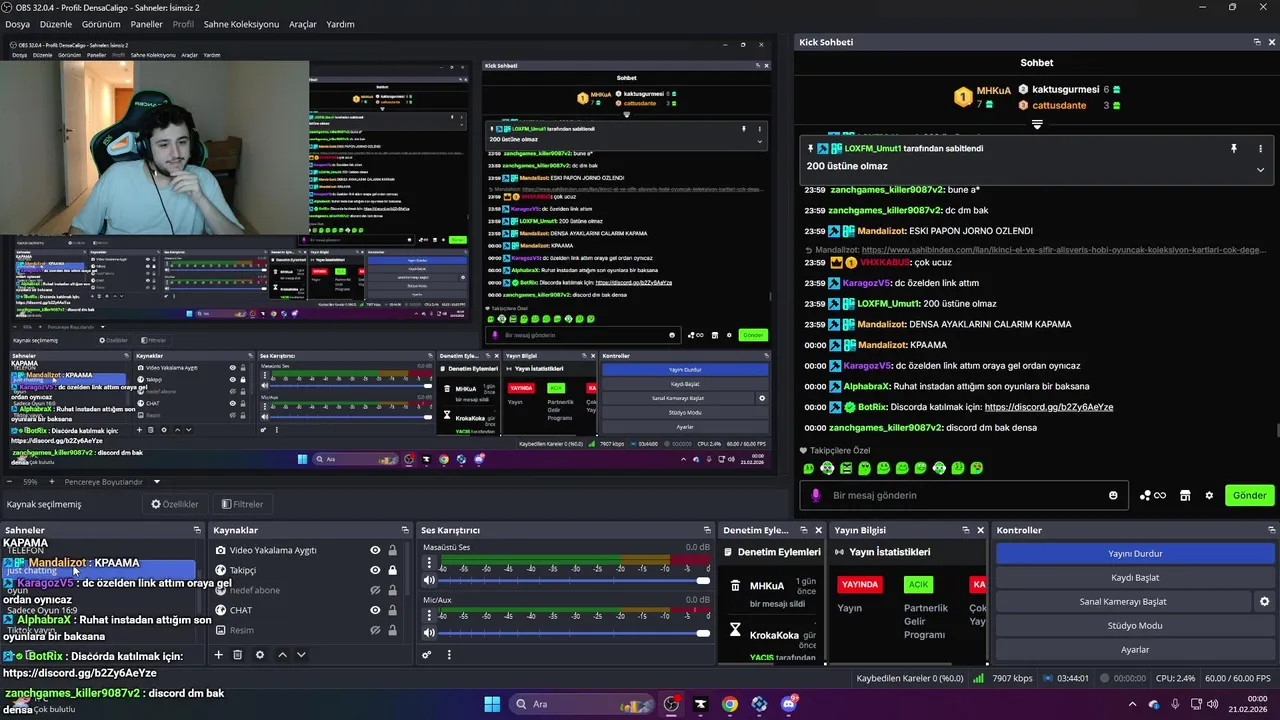Open Filtreler for selected source
The height and width of the screenshot is (720, 1280).
pos(243,504)
